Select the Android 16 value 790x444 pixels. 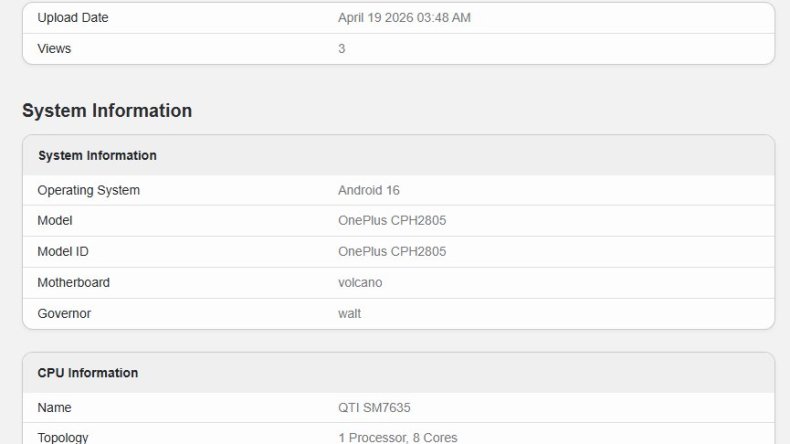tap(369, 190)
